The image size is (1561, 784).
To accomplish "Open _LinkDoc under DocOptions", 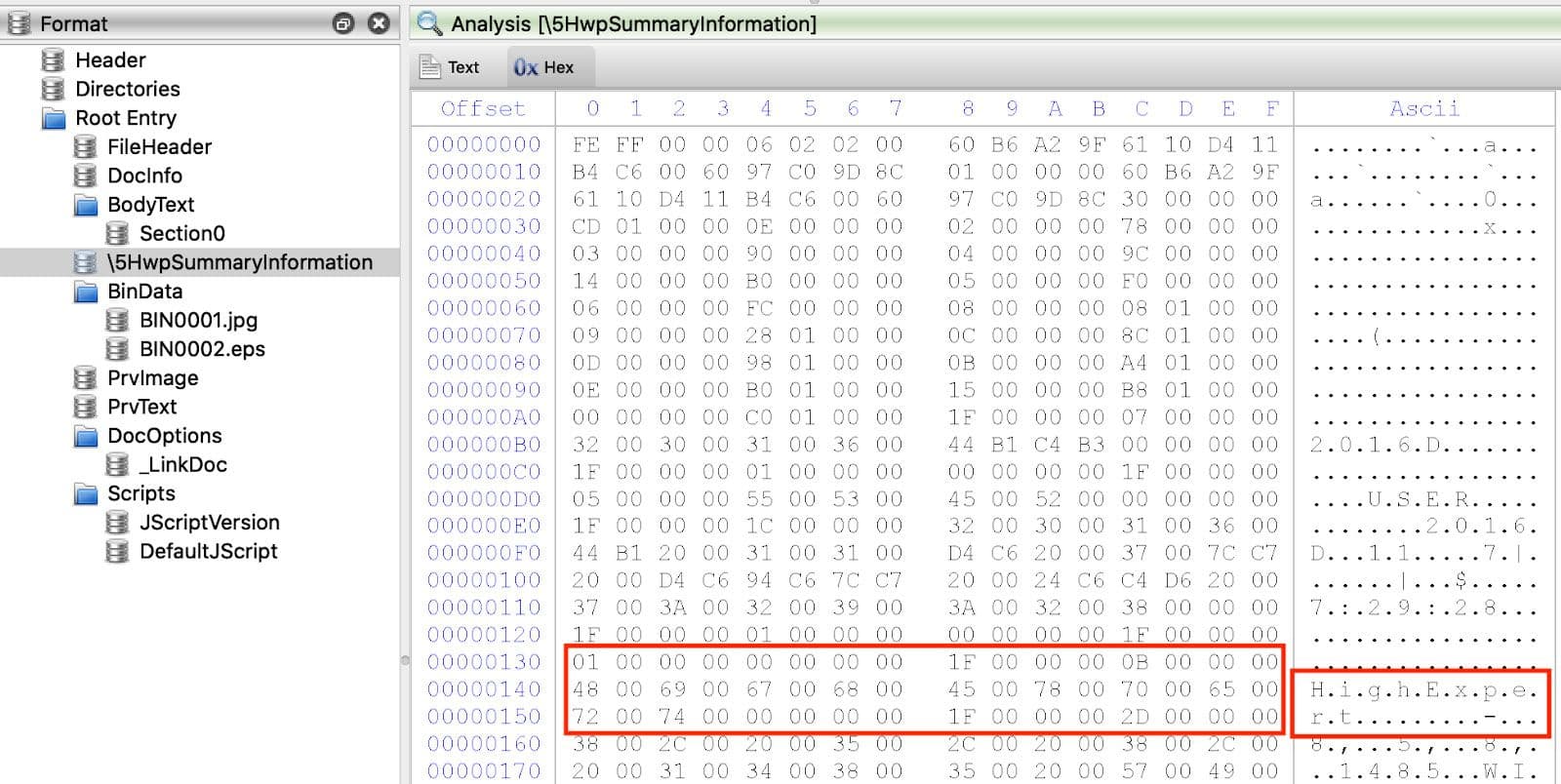I will pos(182,465).
